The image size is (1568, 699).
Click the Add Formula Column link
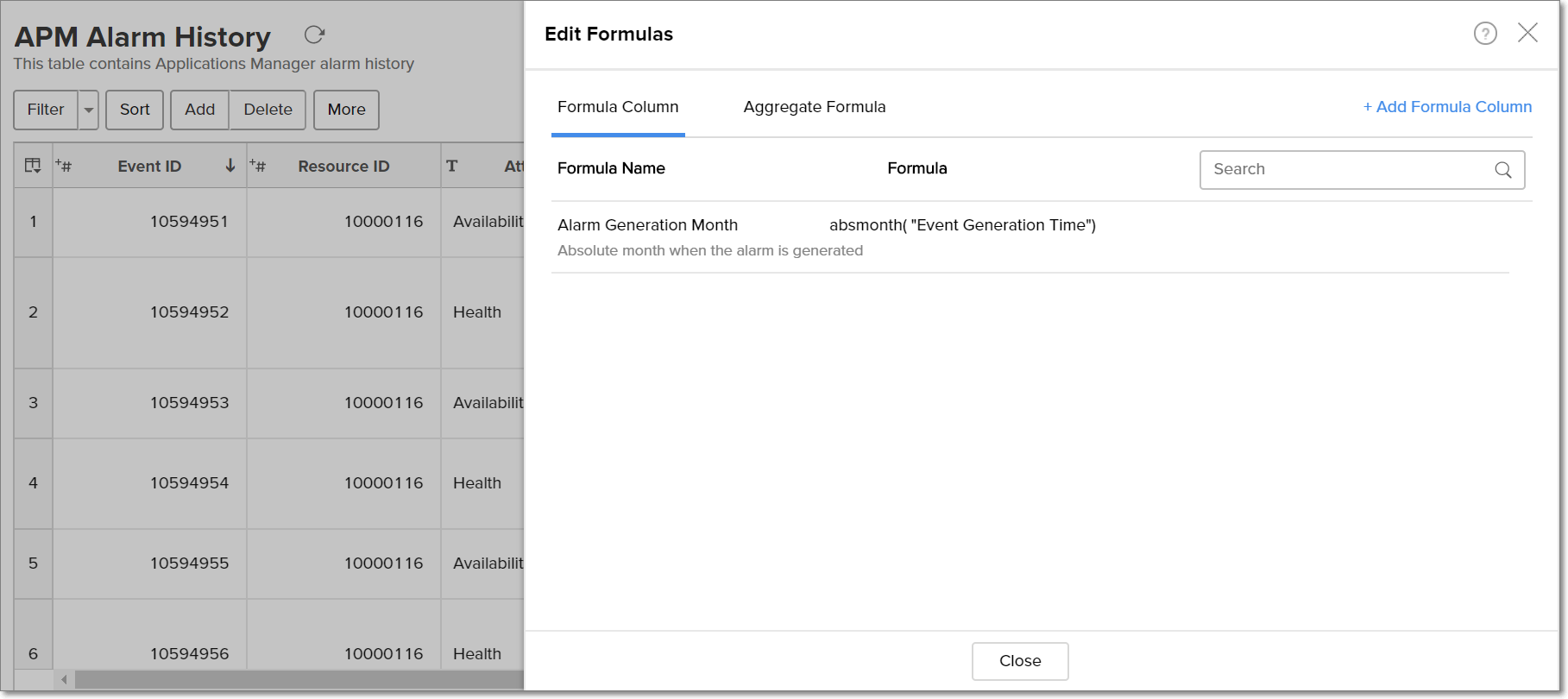(1447, 107)
